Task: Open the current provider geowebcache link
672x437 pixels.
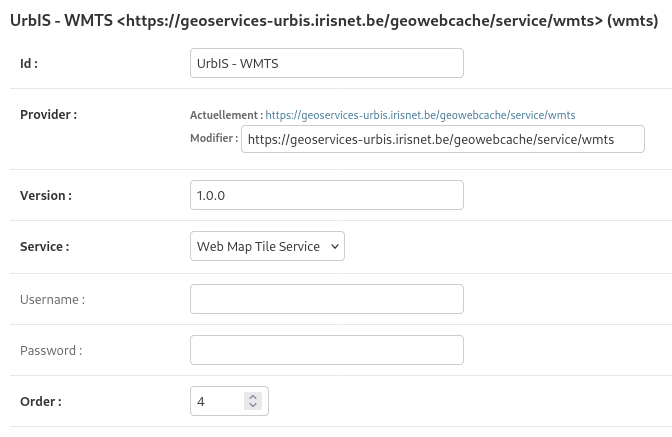Action: coord(420,115)
